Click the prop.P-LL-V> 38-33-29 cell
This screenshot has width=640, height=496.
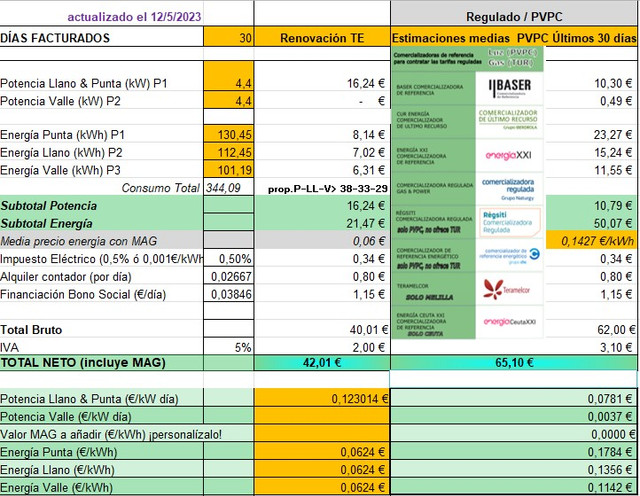(328, 189)
